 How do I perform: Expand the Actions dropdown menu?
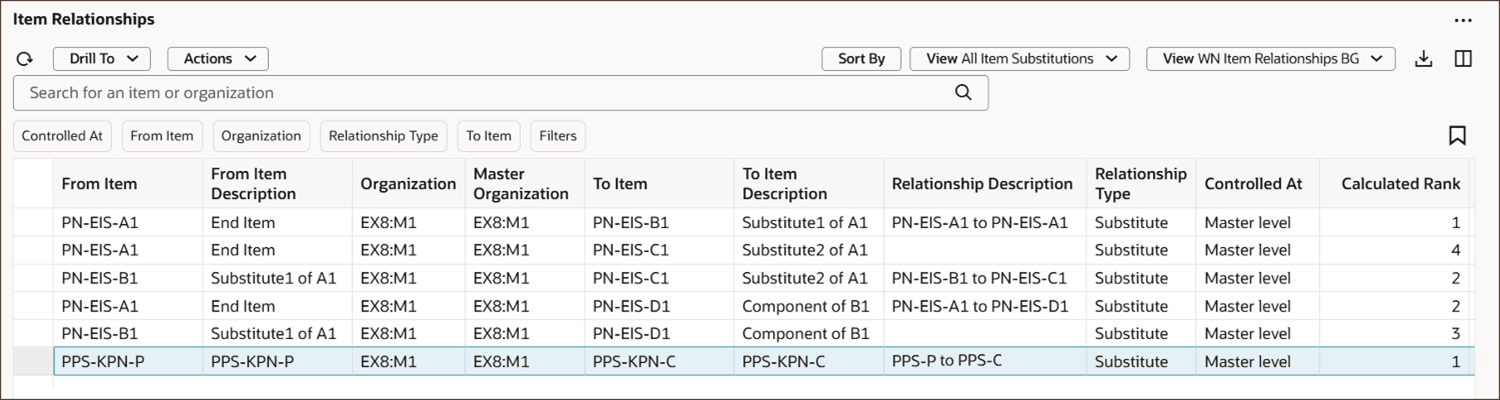(218, 59)
